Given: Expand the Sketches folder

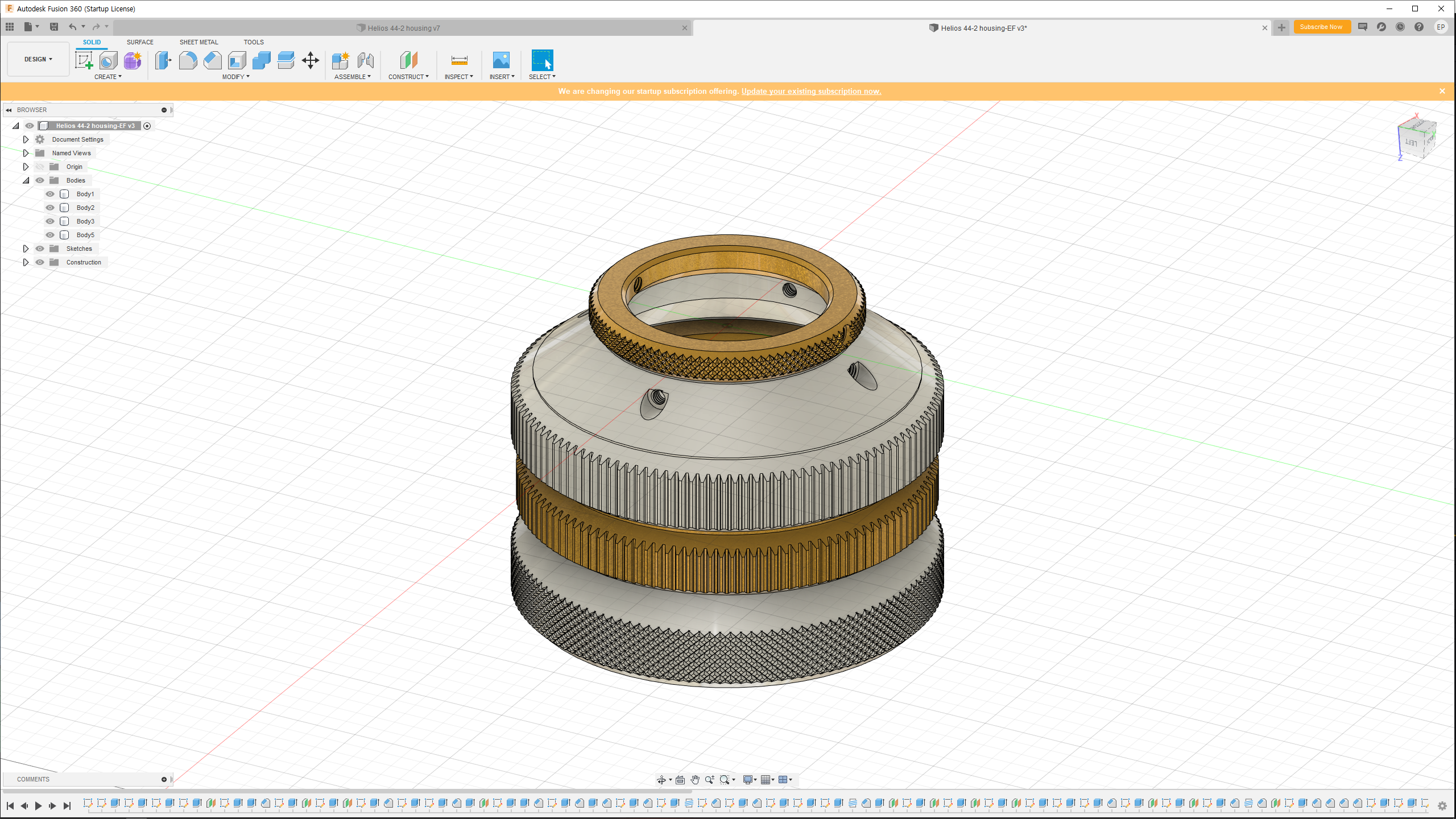Looking at the screenshot, I should [x=26, y=249].
